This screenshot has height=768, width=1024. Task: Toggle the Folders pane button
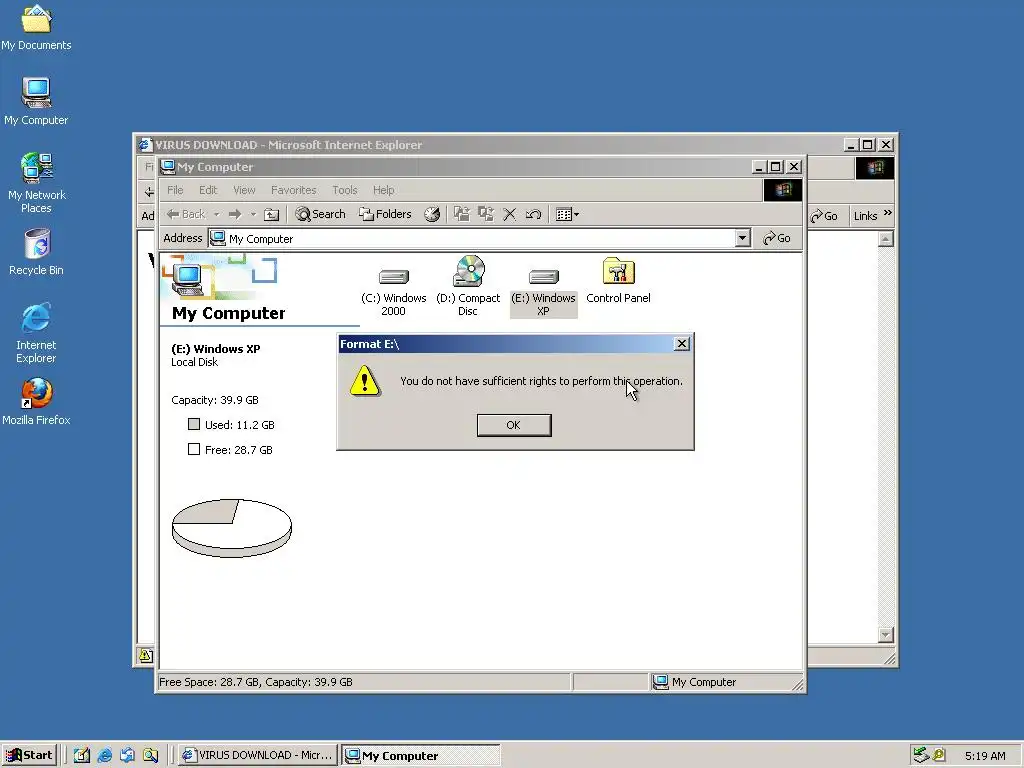[385, 214]
